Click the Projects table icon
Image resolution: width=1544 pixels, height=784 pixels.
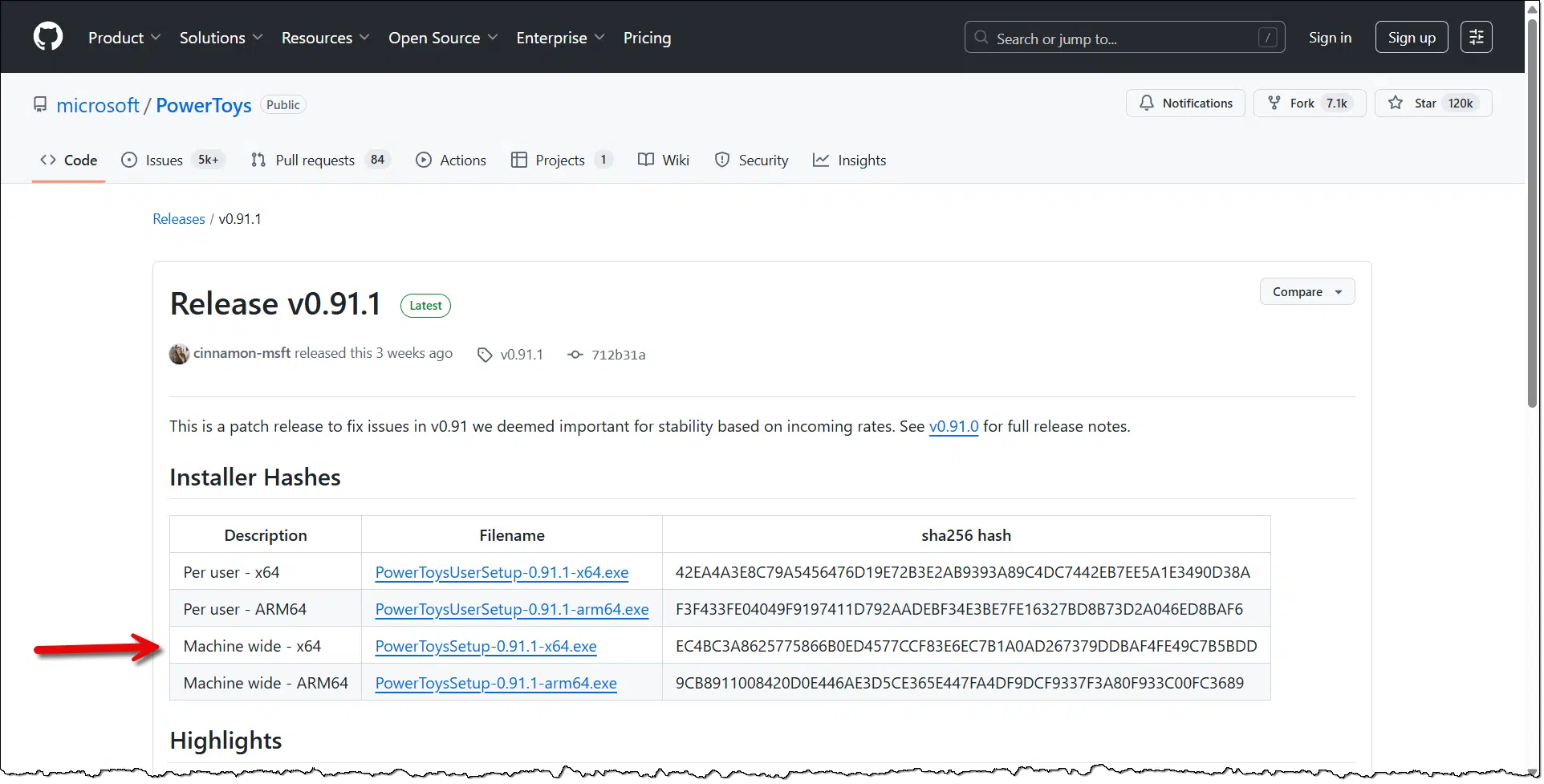(x=519, y=160)
